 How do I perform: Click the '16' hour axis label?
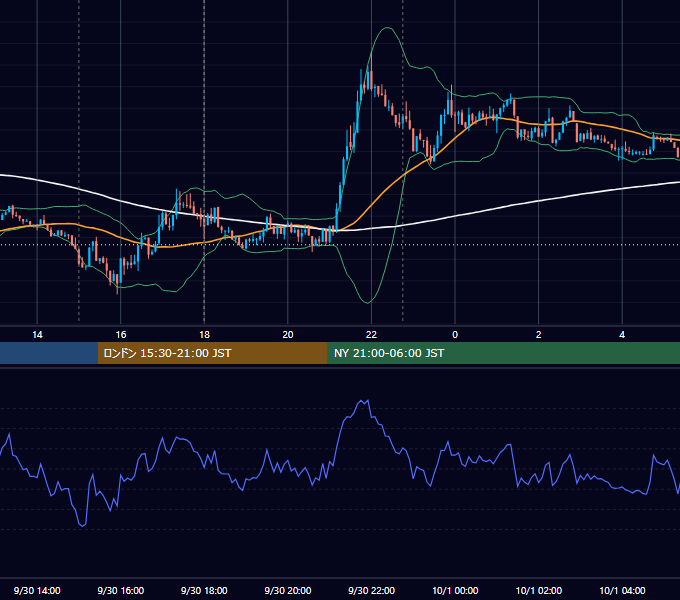[121, 335]
